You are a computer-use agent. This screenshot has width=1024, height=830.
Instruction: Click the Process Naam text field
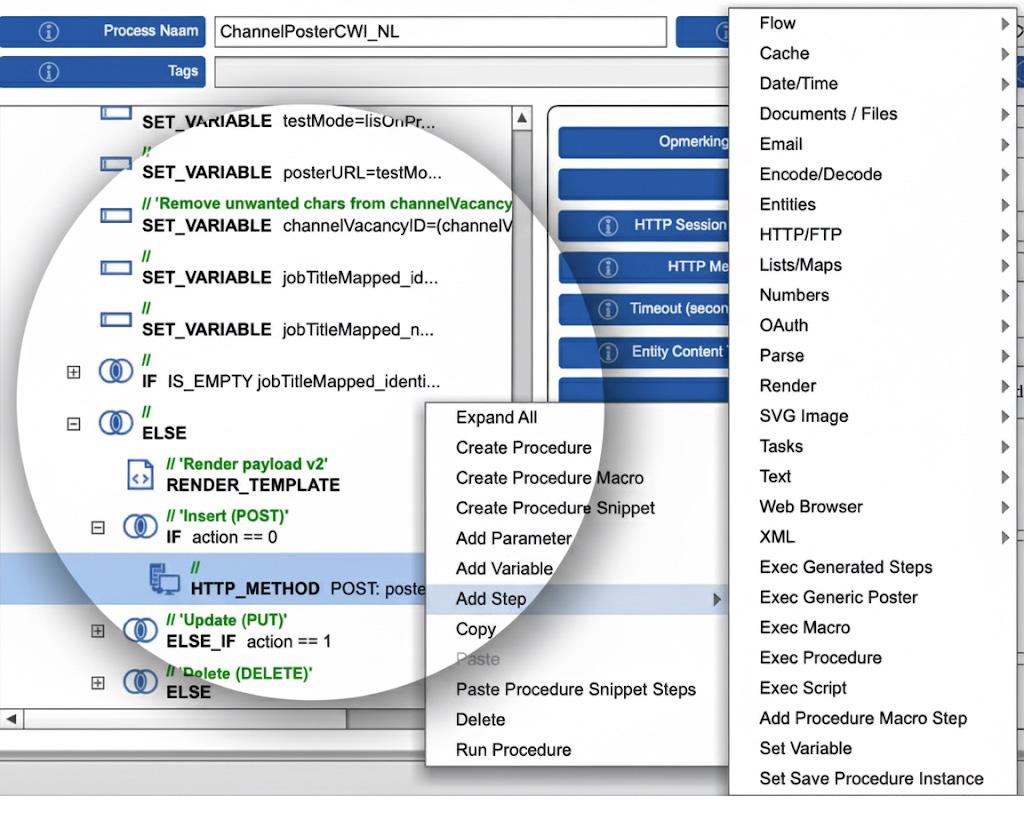click(440, 32)
